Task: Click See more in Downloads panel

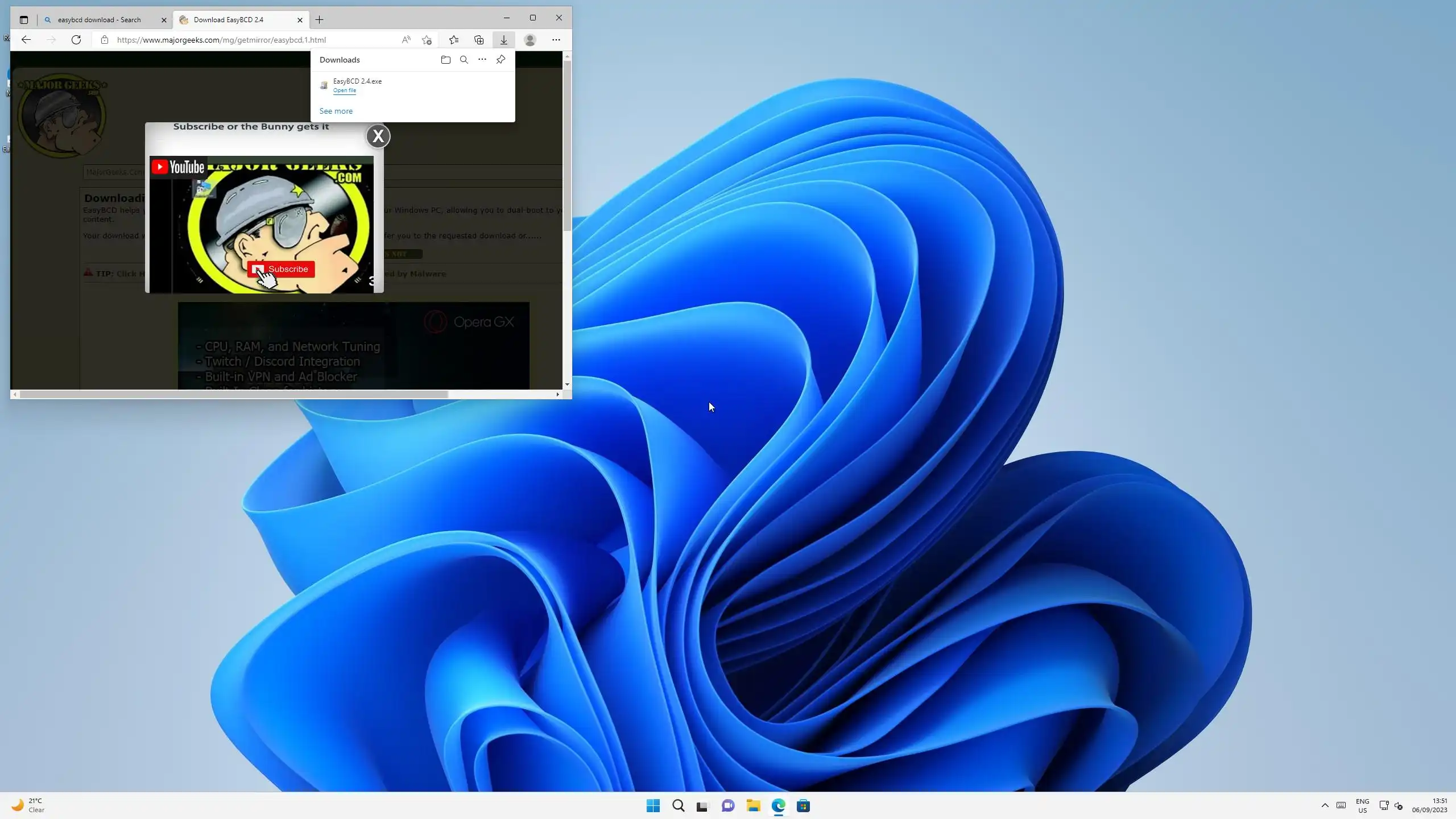Action: (336, 111)
